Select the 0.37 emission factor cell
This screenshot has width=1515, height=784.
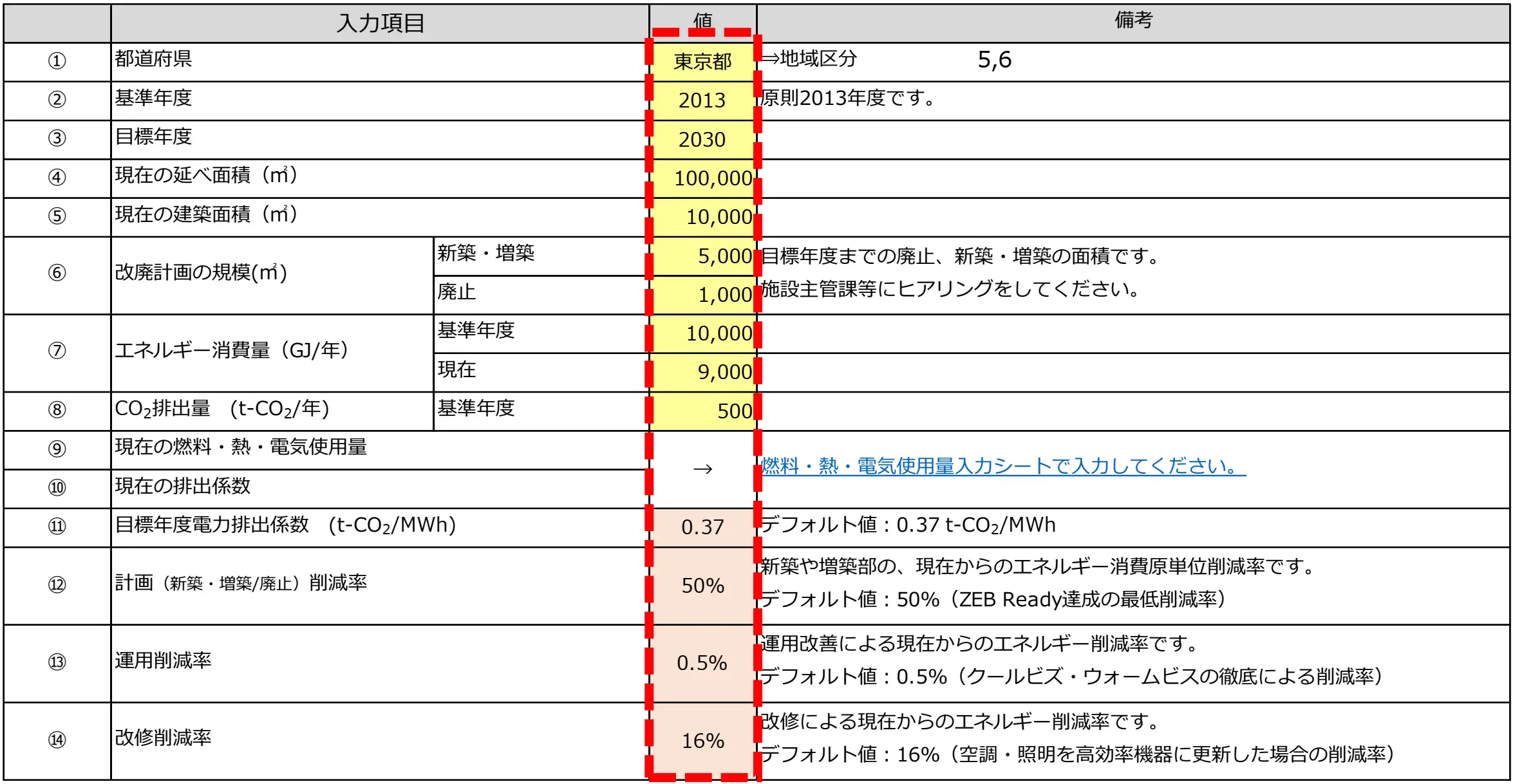pos(702,527)
